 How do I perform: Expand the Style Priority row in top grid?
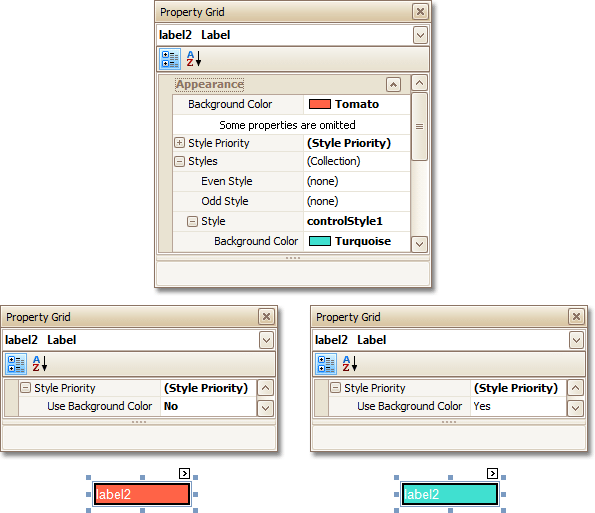coord(179,143)
